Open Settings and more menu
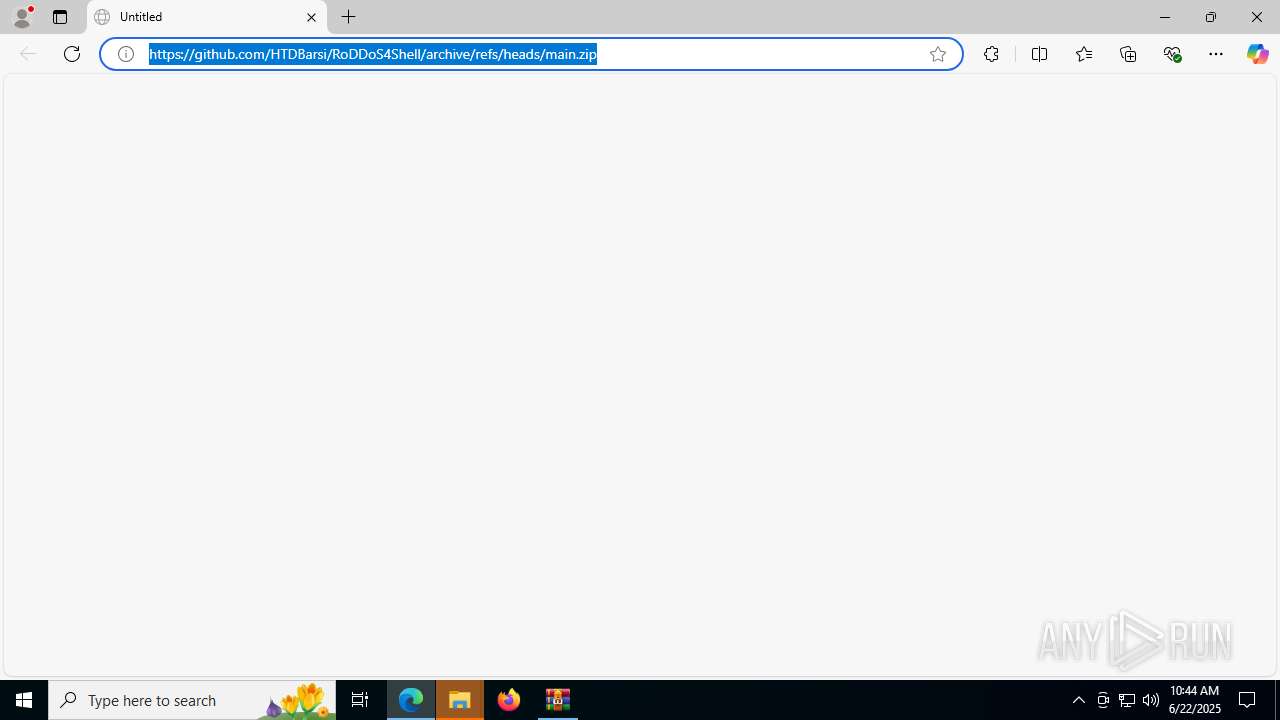 (1216, 54)
